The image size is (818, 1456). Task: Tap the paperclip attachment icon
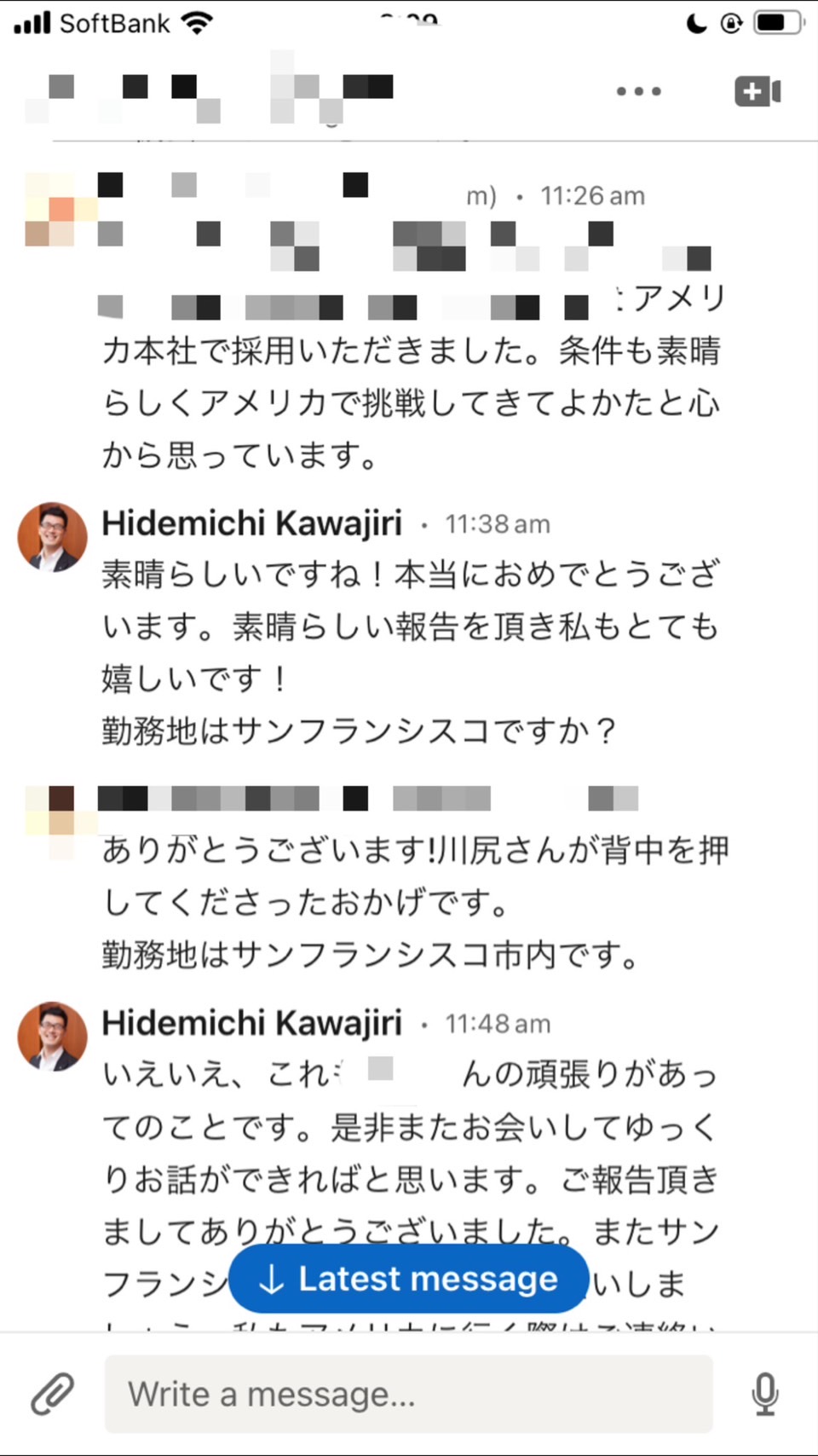[52, 1395]
